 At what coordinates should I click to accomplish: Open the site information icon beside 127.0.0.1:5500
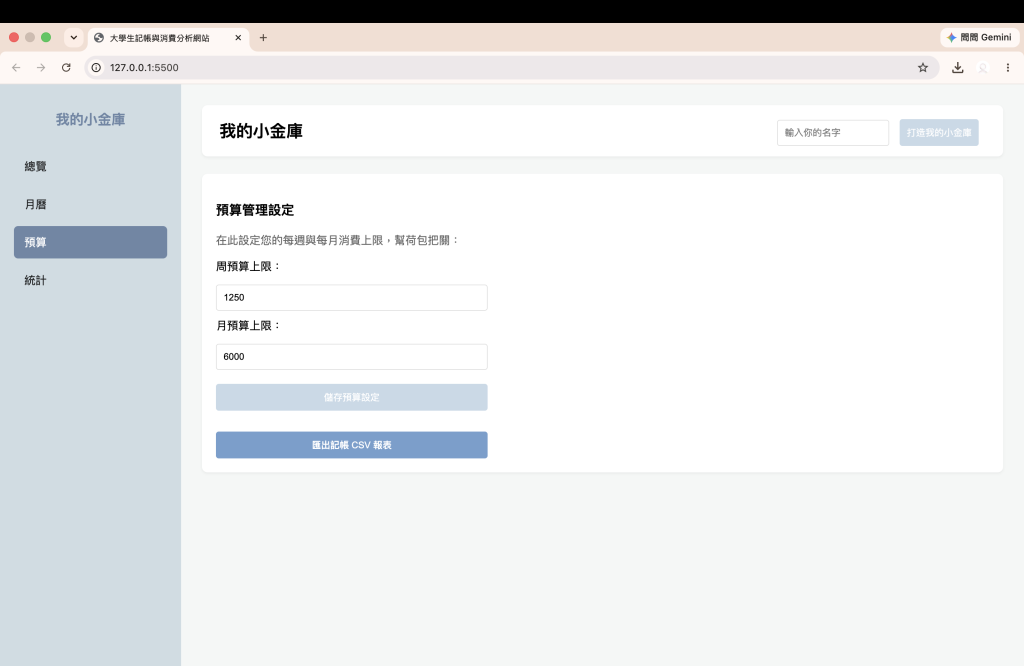coord(96,67)
